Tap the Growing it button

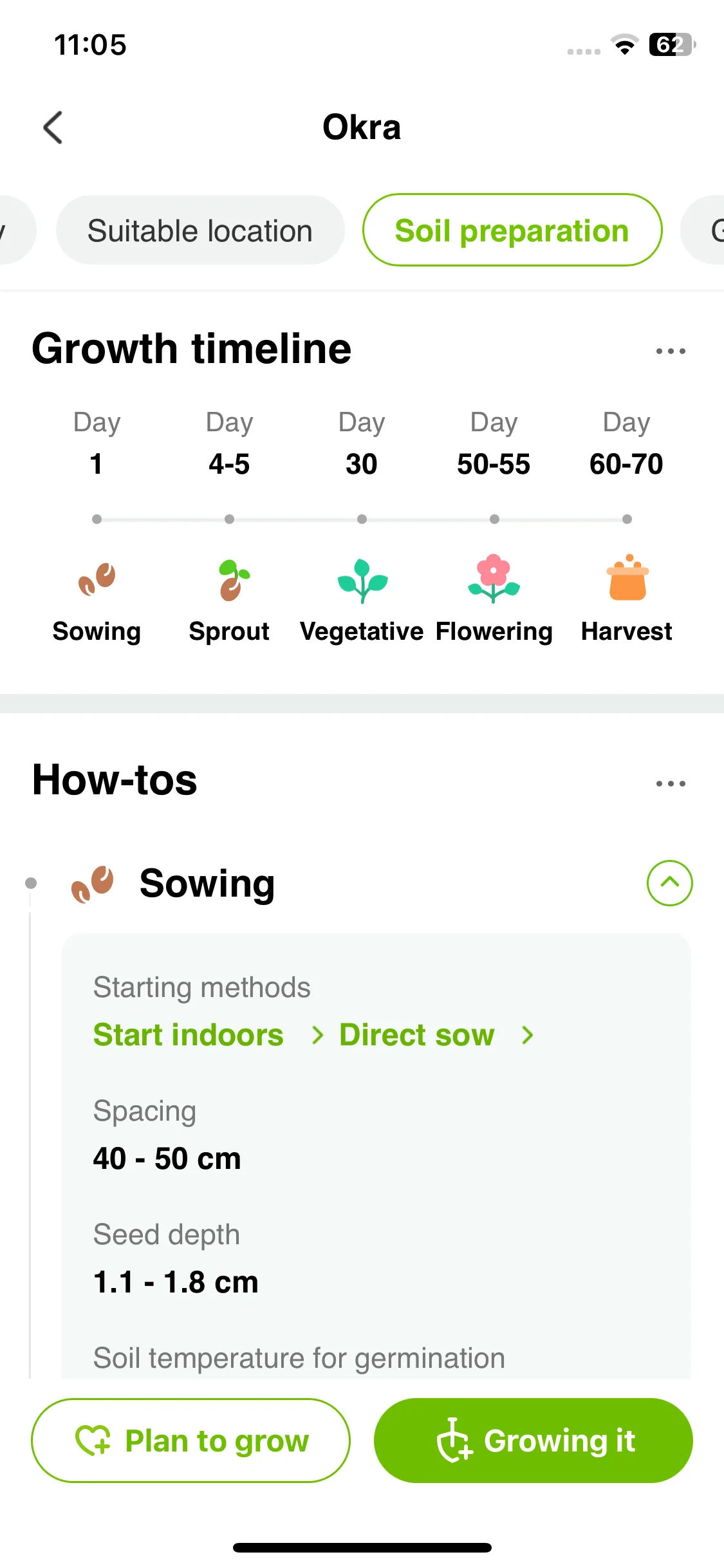(x=534, y=1441)
